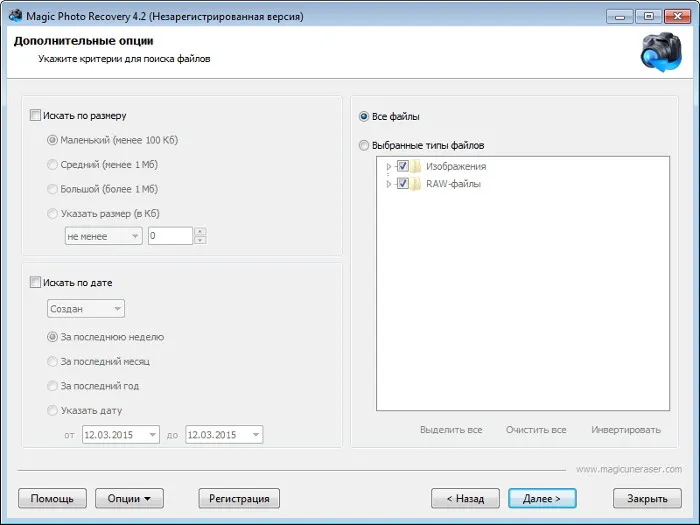The image size is (700, 525).
Task: Click the RAW-файлы folder icon
Action: click(x=416, y=184)
